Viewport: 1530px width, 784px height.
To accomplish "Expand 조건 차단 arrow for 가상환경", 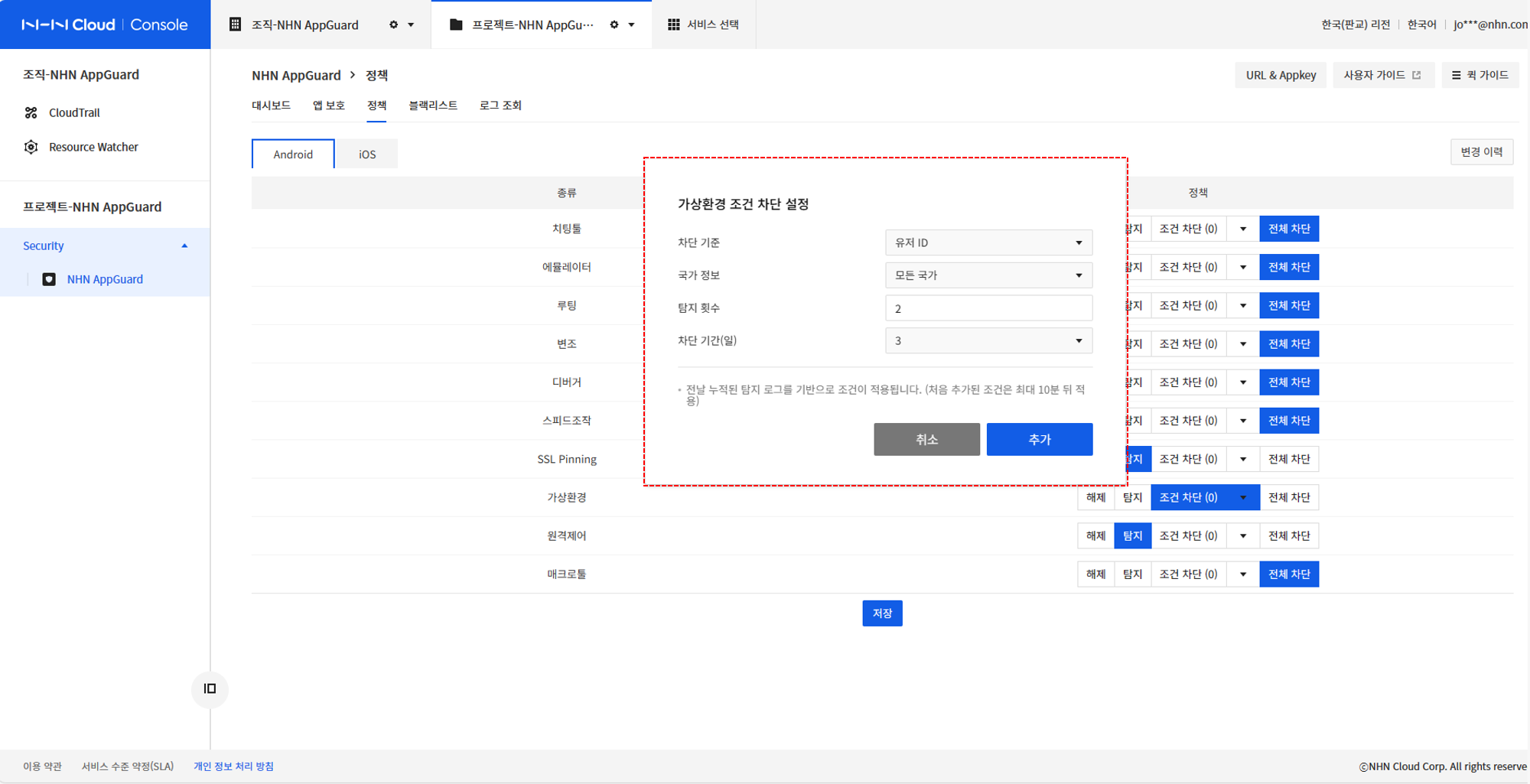I will [1243, 497].
